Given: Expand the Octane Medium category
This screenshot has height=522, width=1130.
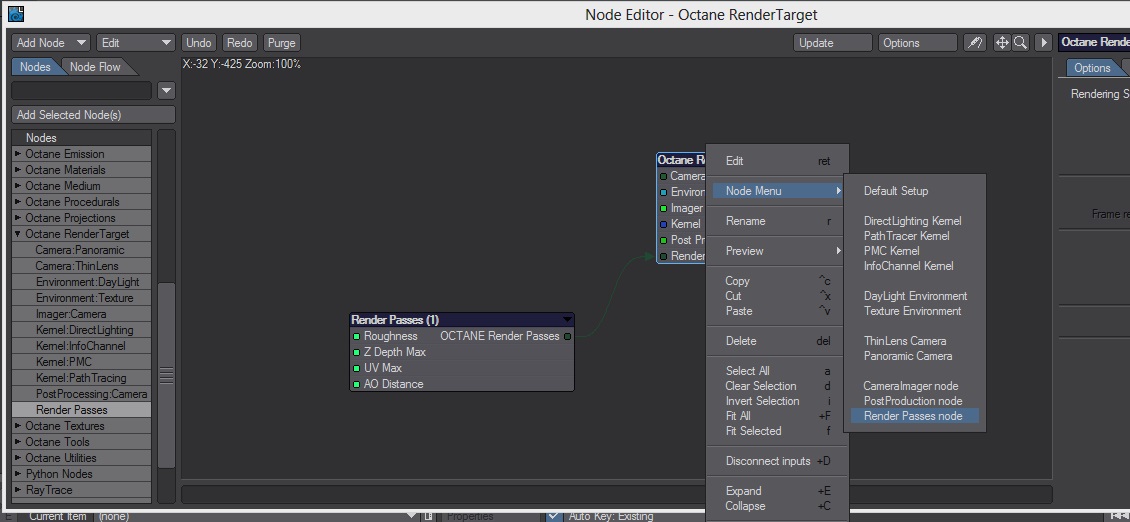Looking at the screenshot, I should (x=18, y=185).
